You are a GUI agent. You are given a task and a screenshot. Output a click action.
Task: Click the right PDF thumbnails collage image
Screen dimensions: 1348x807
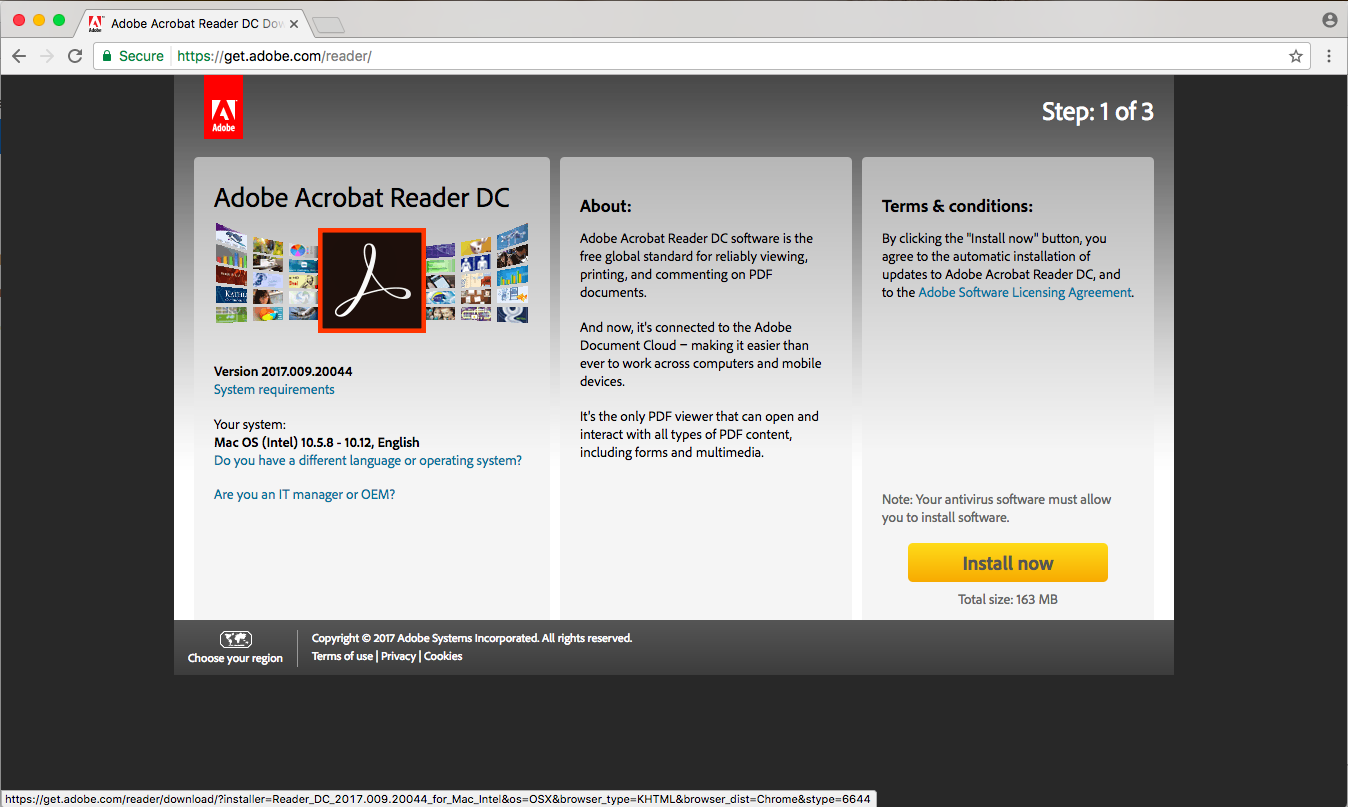pos(478,273)
